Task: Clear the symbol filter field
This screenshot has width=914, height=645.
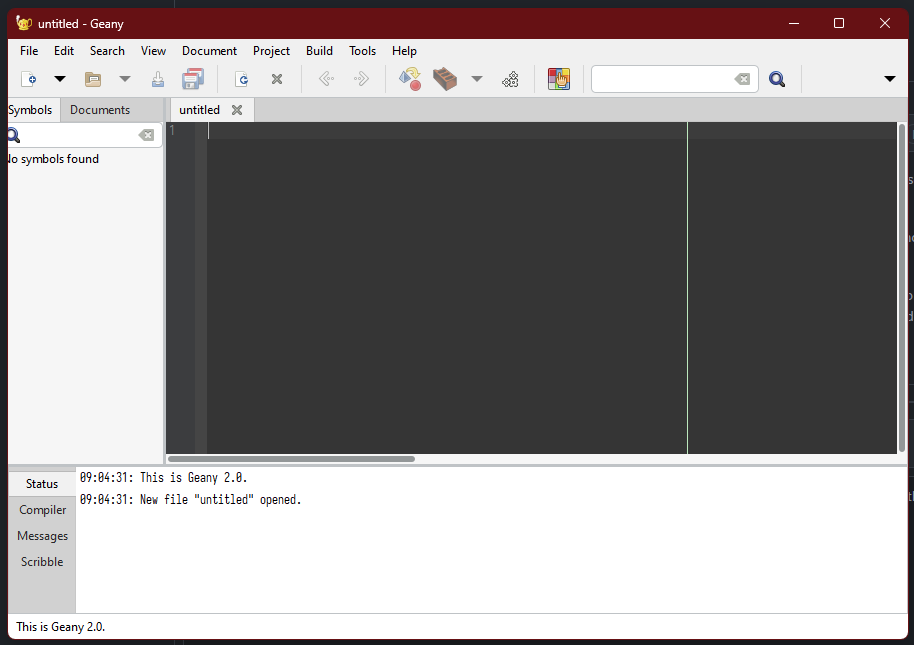Action: click(x=147, y=134)
